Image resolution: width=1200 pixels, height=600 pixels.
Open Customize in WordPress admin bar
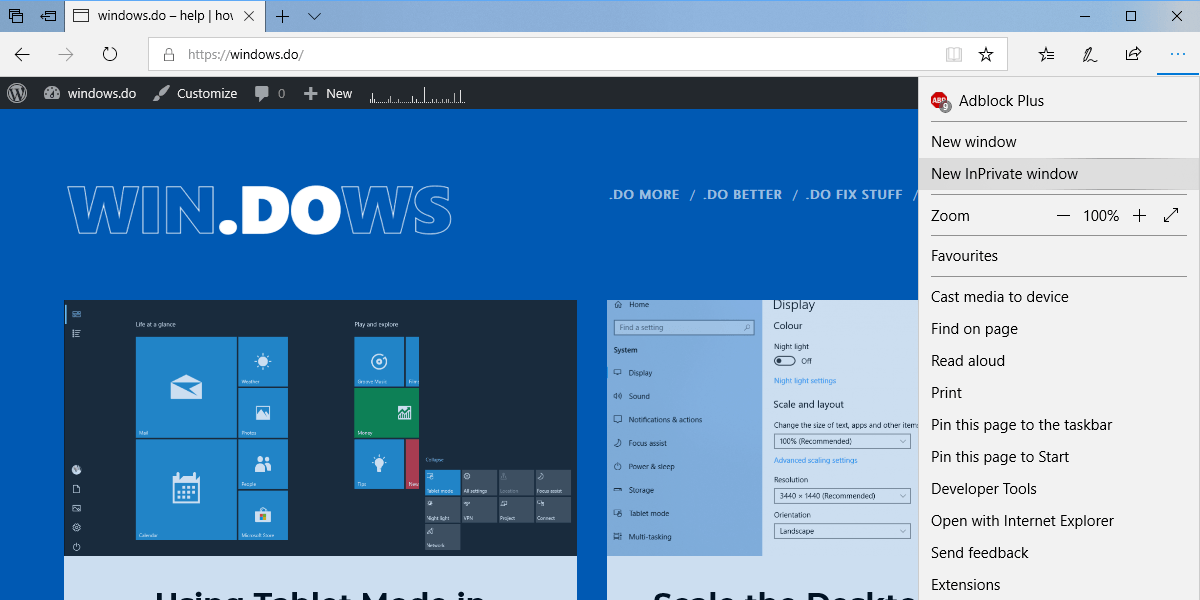195,93
